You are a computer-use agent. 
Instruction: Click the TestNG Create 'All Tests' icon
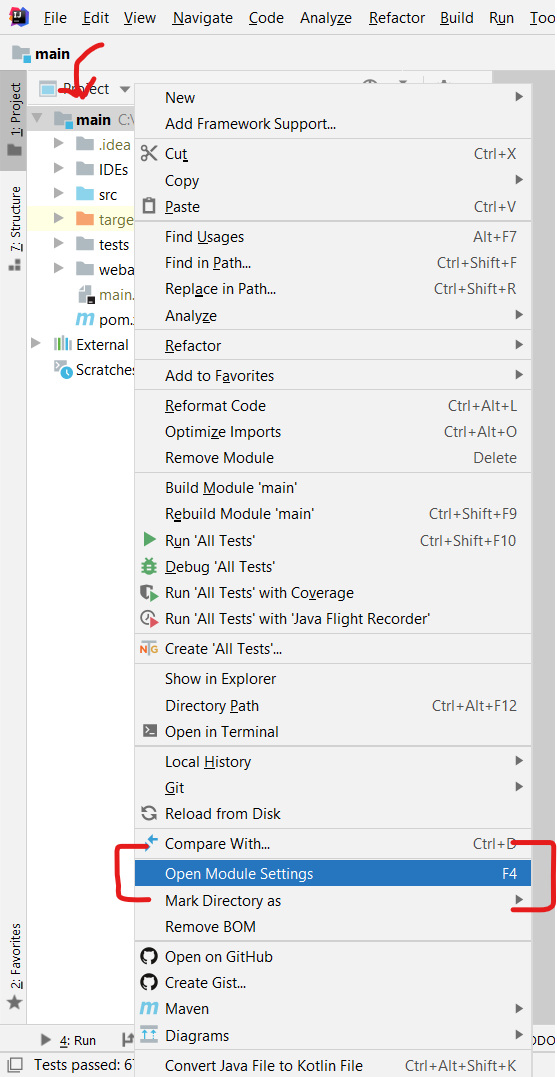click(148, 648)
